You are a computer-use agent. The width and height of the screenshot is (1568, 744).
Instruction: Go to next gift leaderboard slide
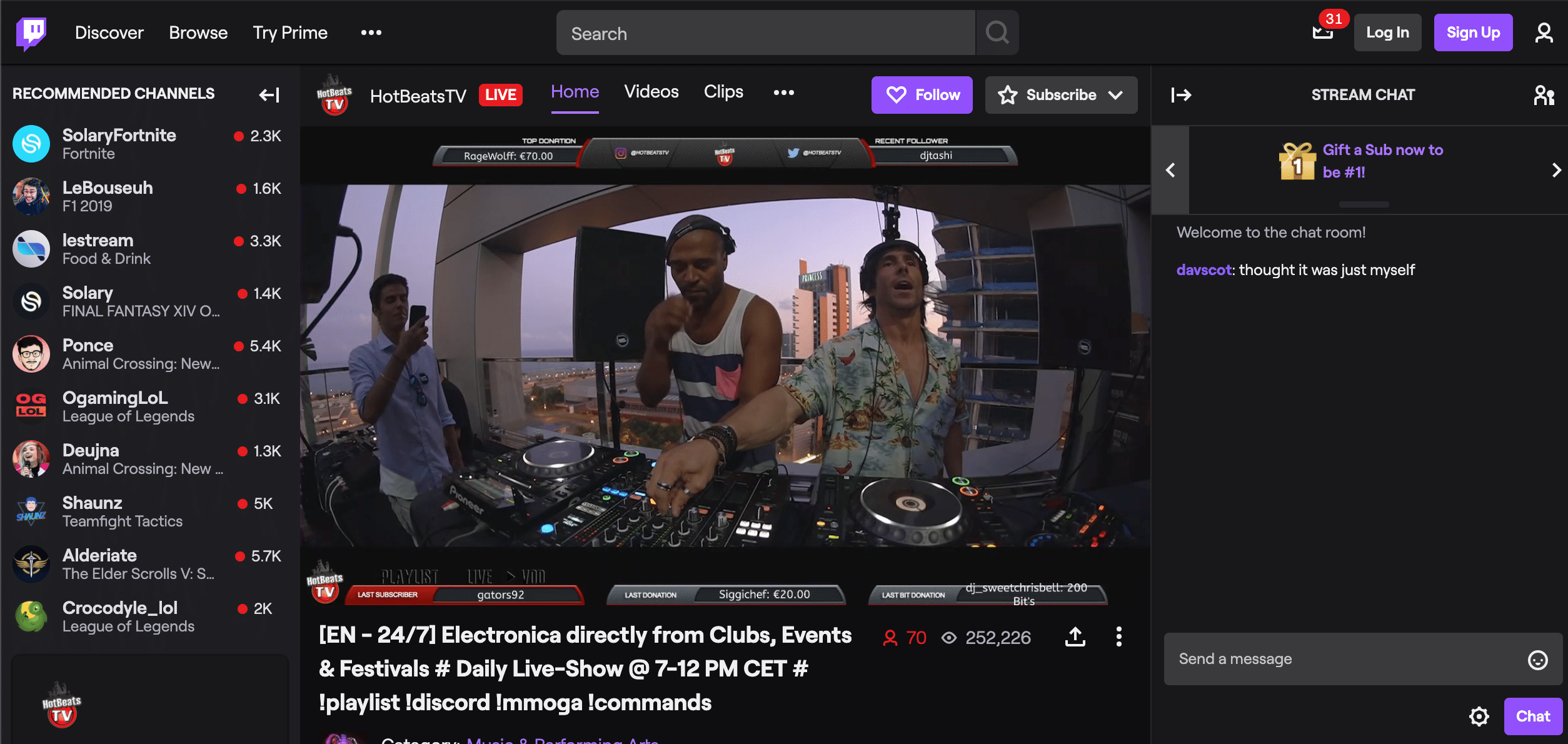coord(1556,170)
